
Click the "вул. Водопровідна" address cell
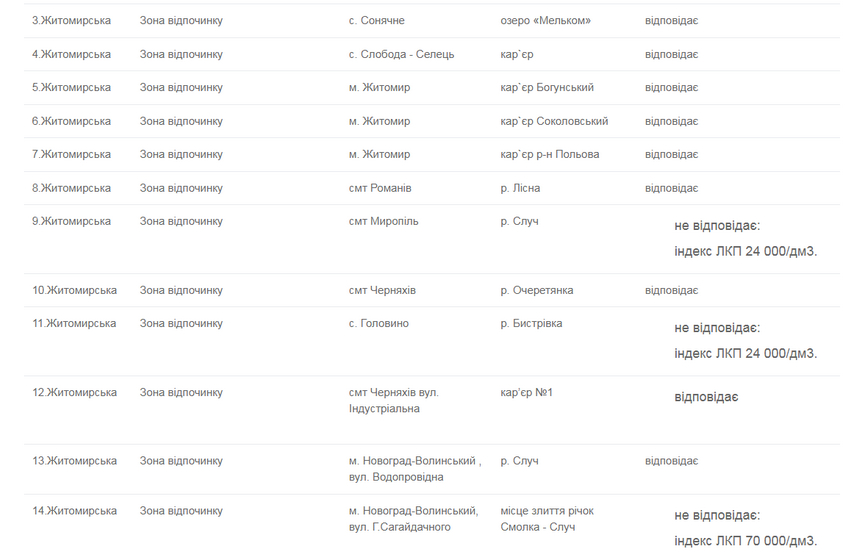[395, 477]
